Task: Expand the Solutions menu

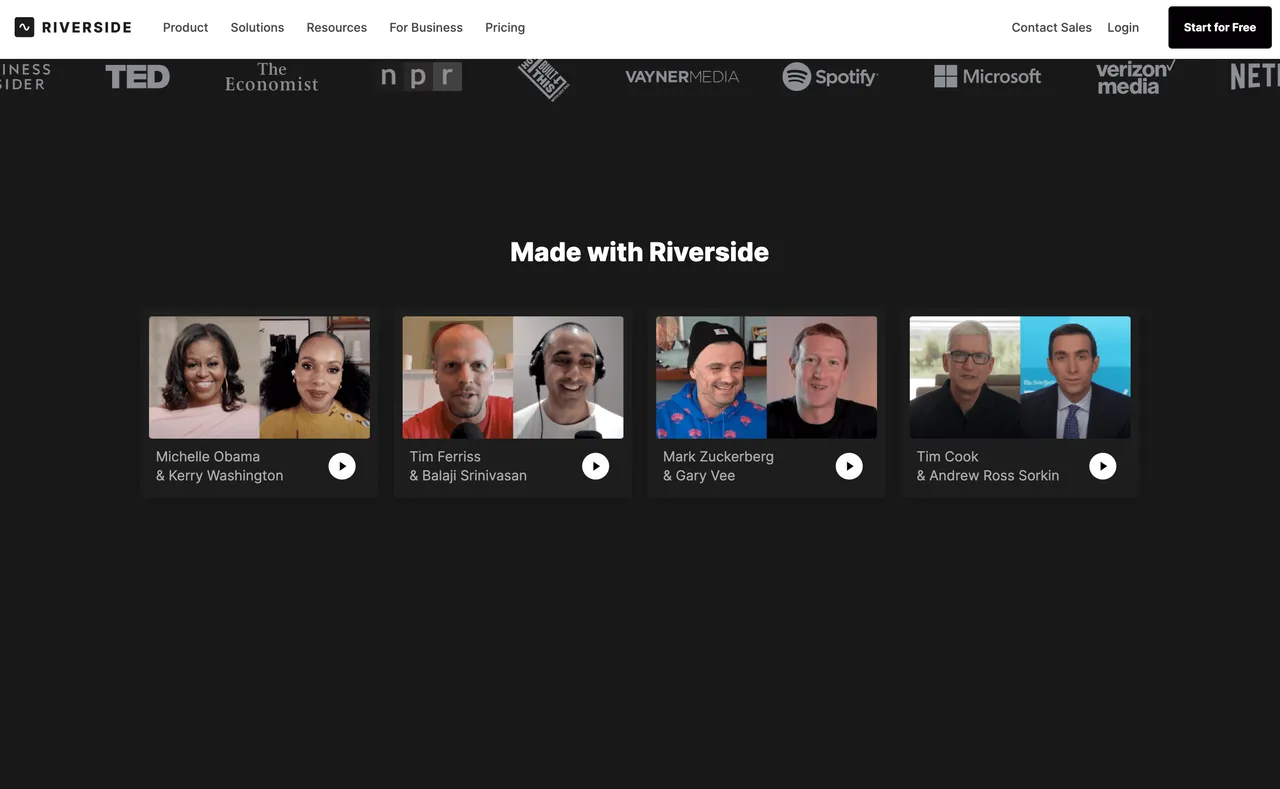Action: tap(257, 27)
